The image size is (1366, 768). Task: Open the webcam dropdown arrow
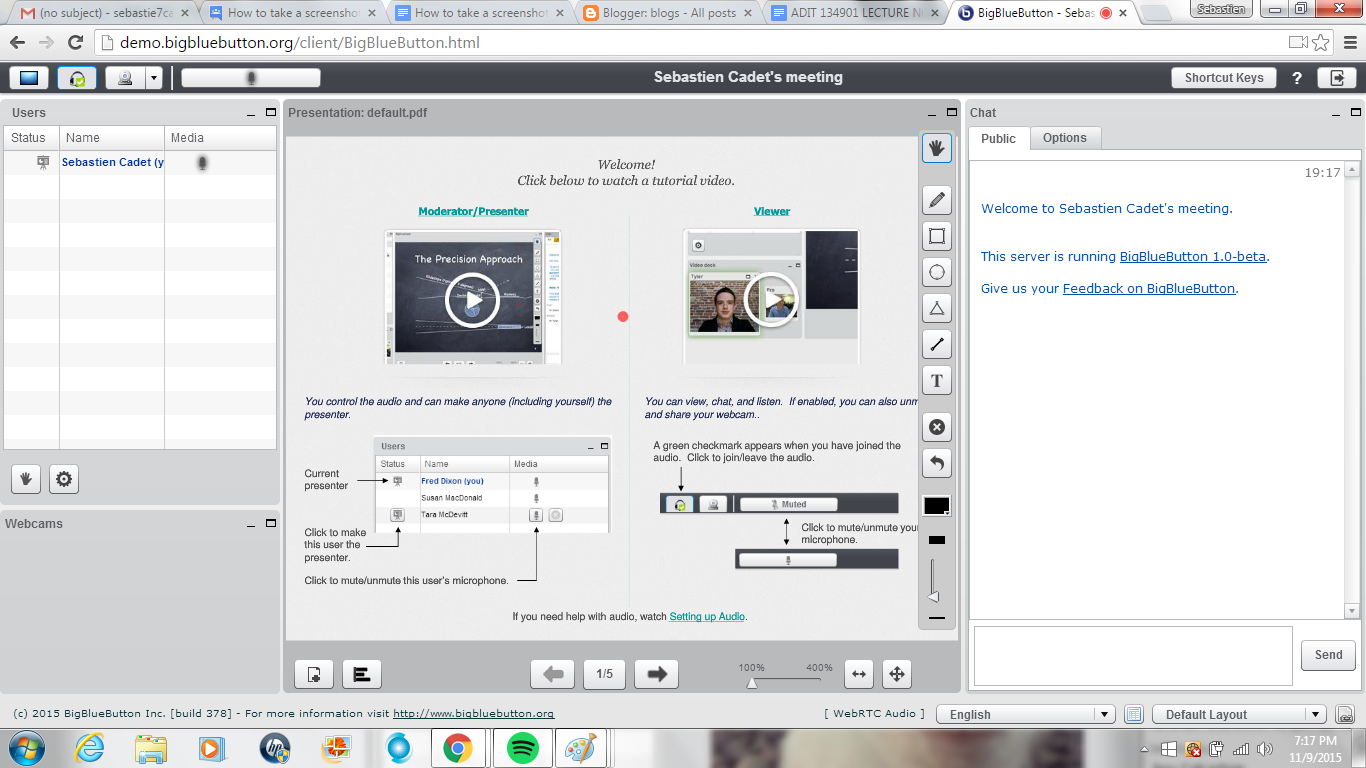tap(153, 78)
